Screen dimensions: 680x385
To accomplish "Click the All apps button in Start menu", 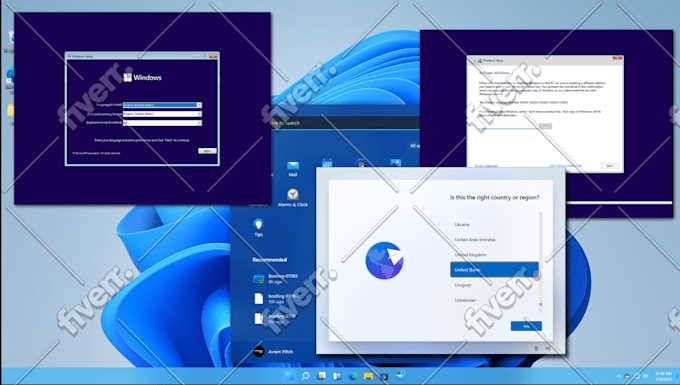I will click(x=415, y=146).
